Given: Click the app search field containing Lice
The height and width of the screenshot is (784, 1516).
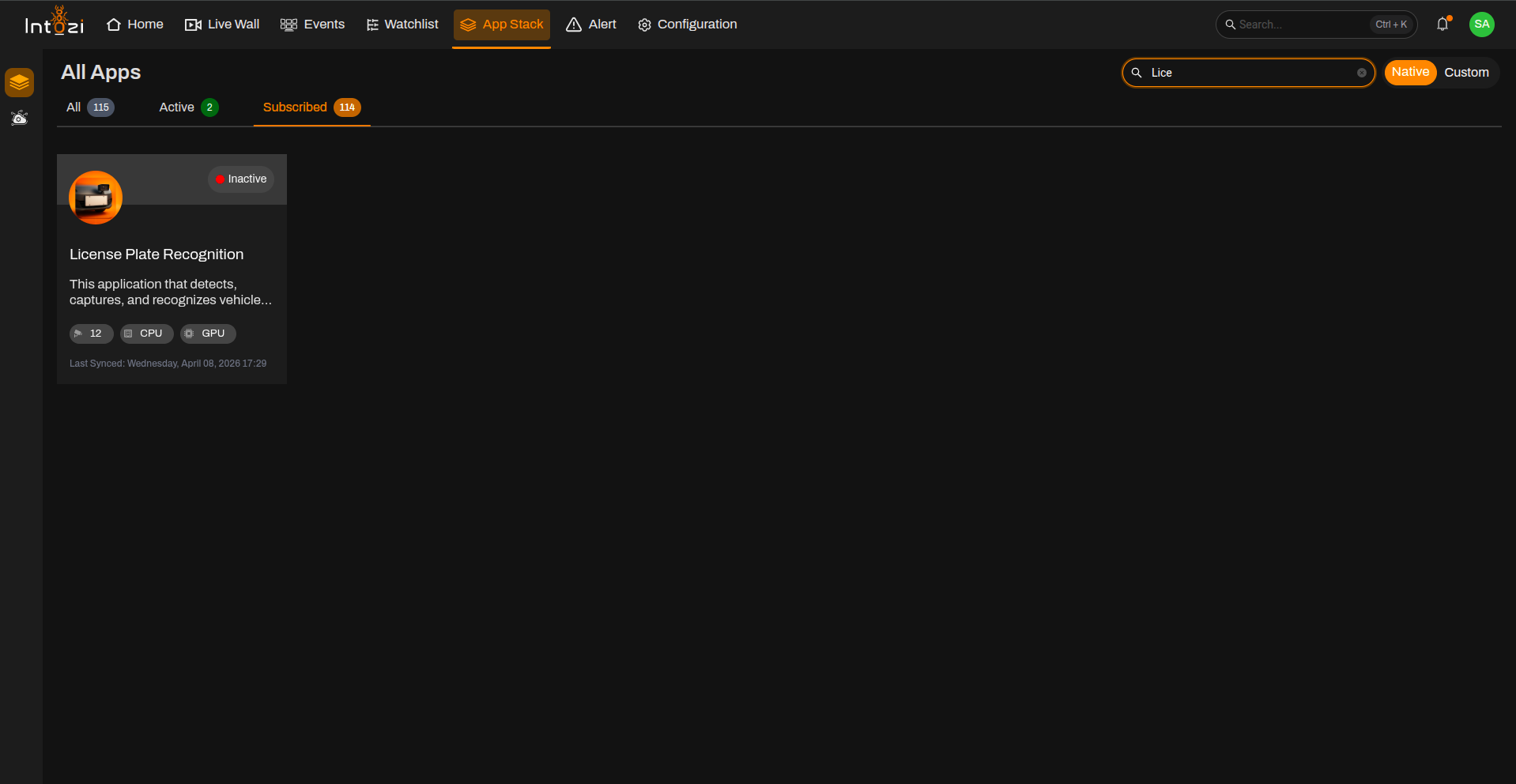Looking at the screenshot, I should pyautogui.click(x=1249, y=73).
